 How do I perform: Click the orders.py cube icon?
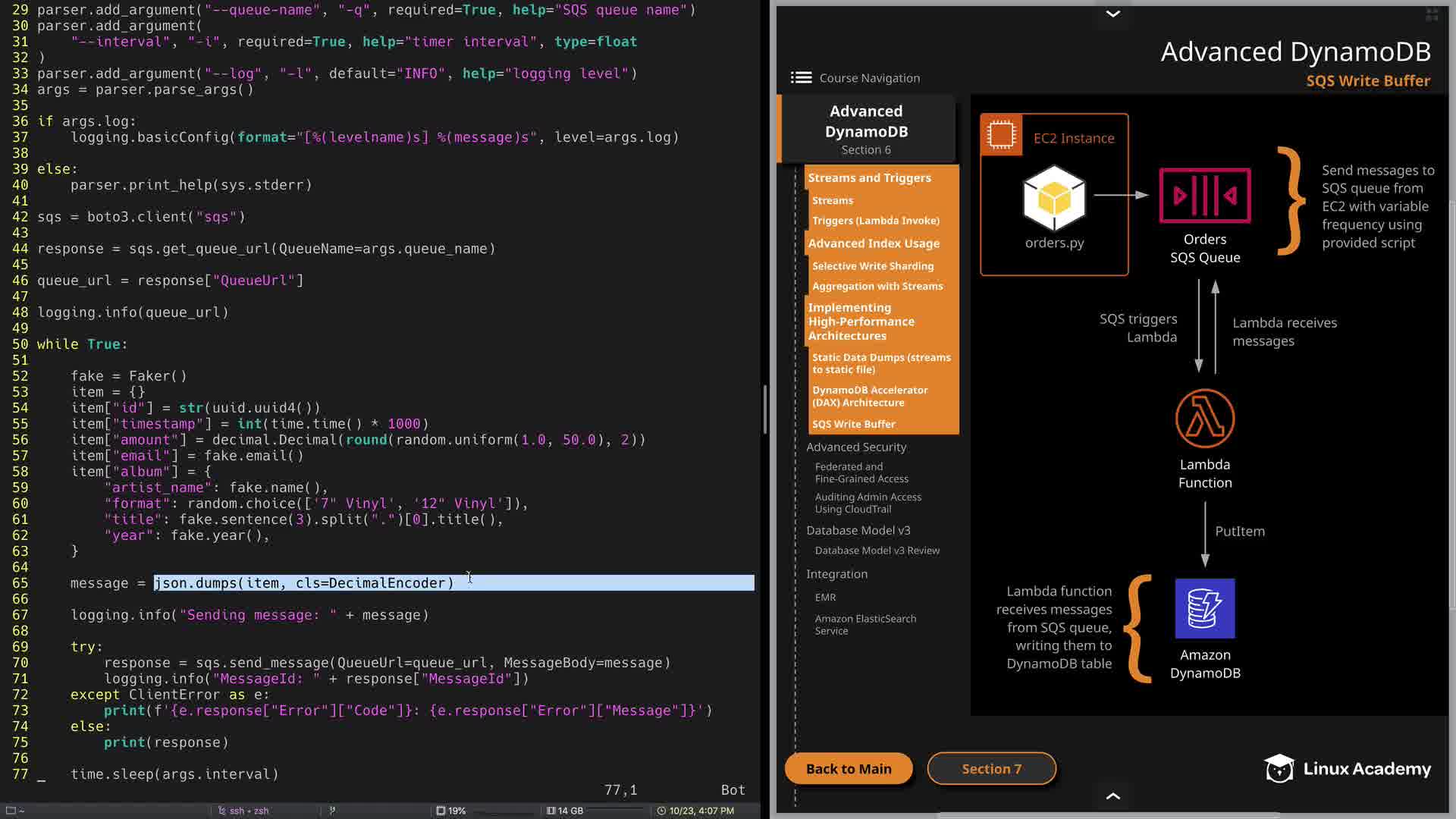(x=1054, y=199)
